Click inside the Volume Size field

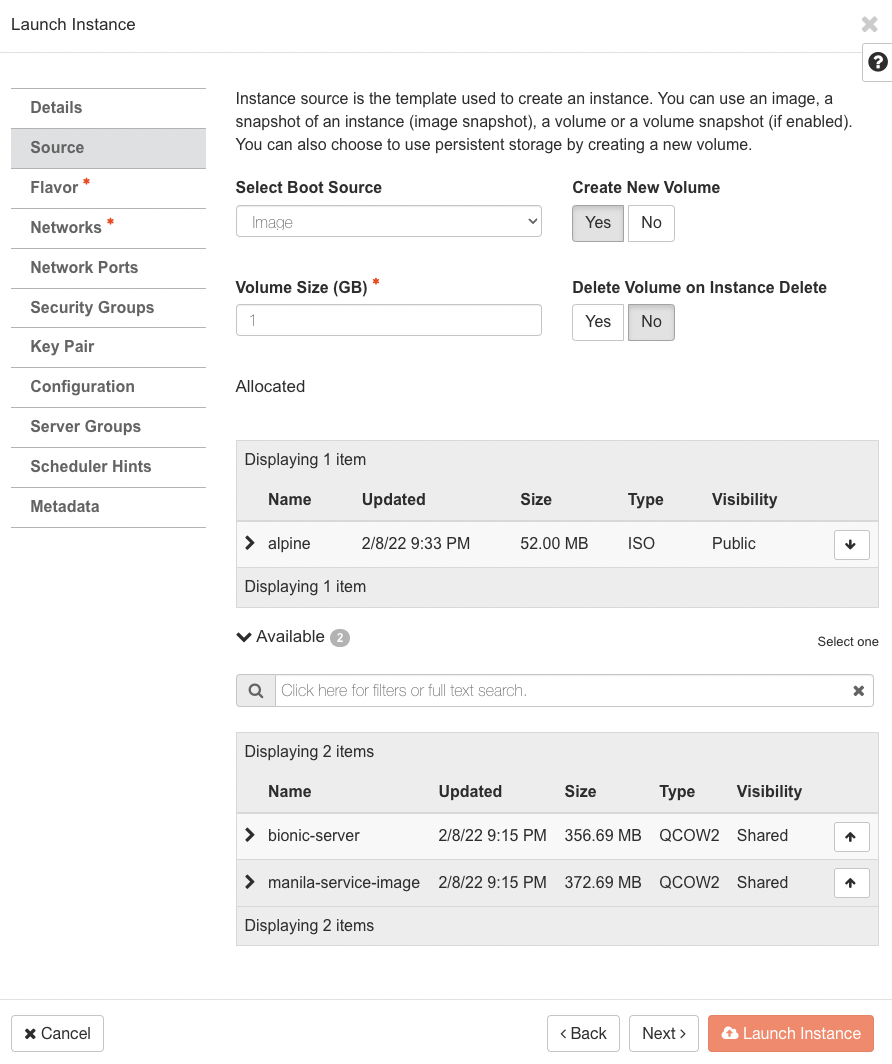pos(388,320)
